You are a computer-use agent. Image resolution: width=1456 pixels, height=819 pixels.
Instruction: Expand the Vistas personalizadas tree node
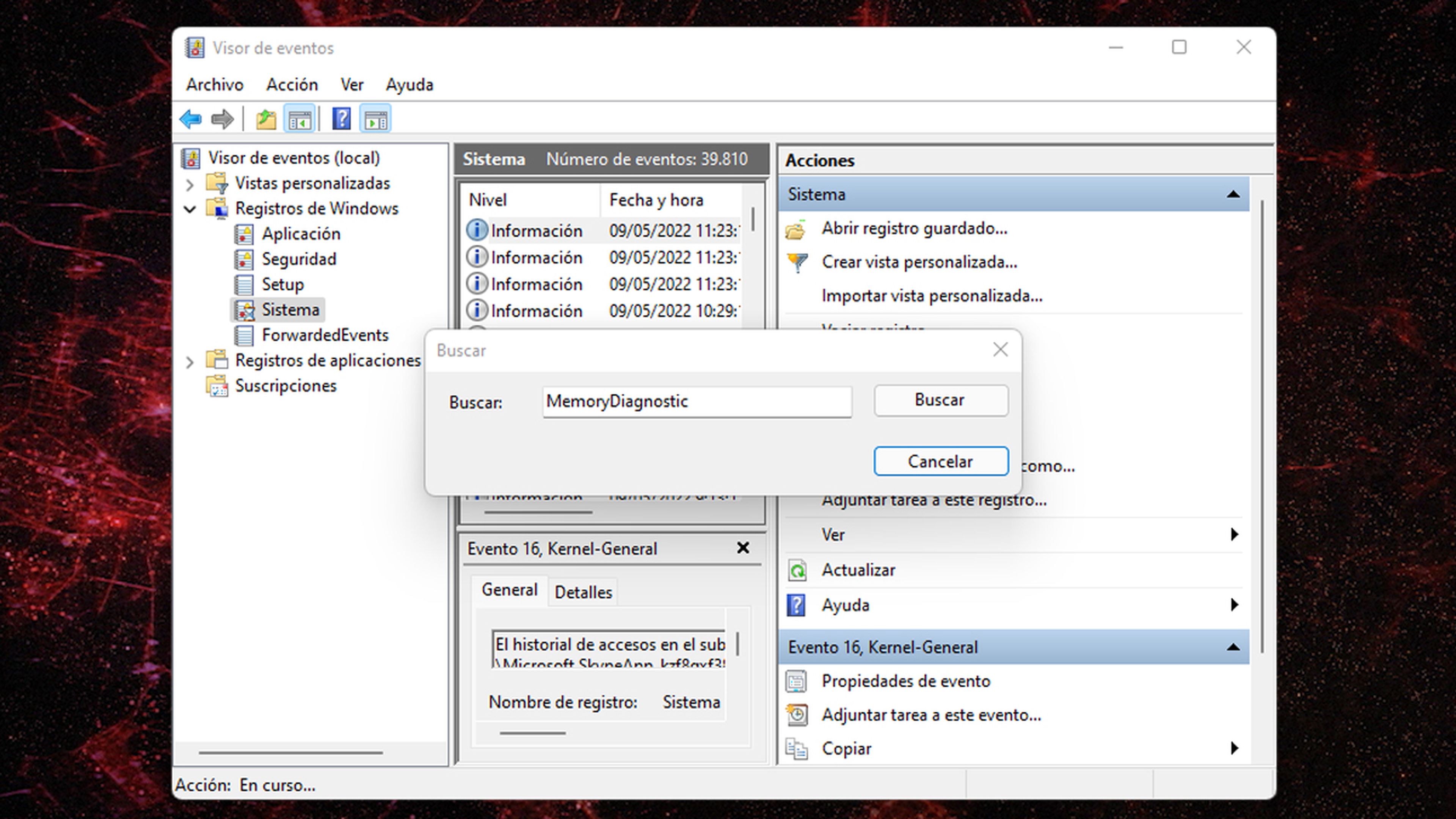coord(190,184)
